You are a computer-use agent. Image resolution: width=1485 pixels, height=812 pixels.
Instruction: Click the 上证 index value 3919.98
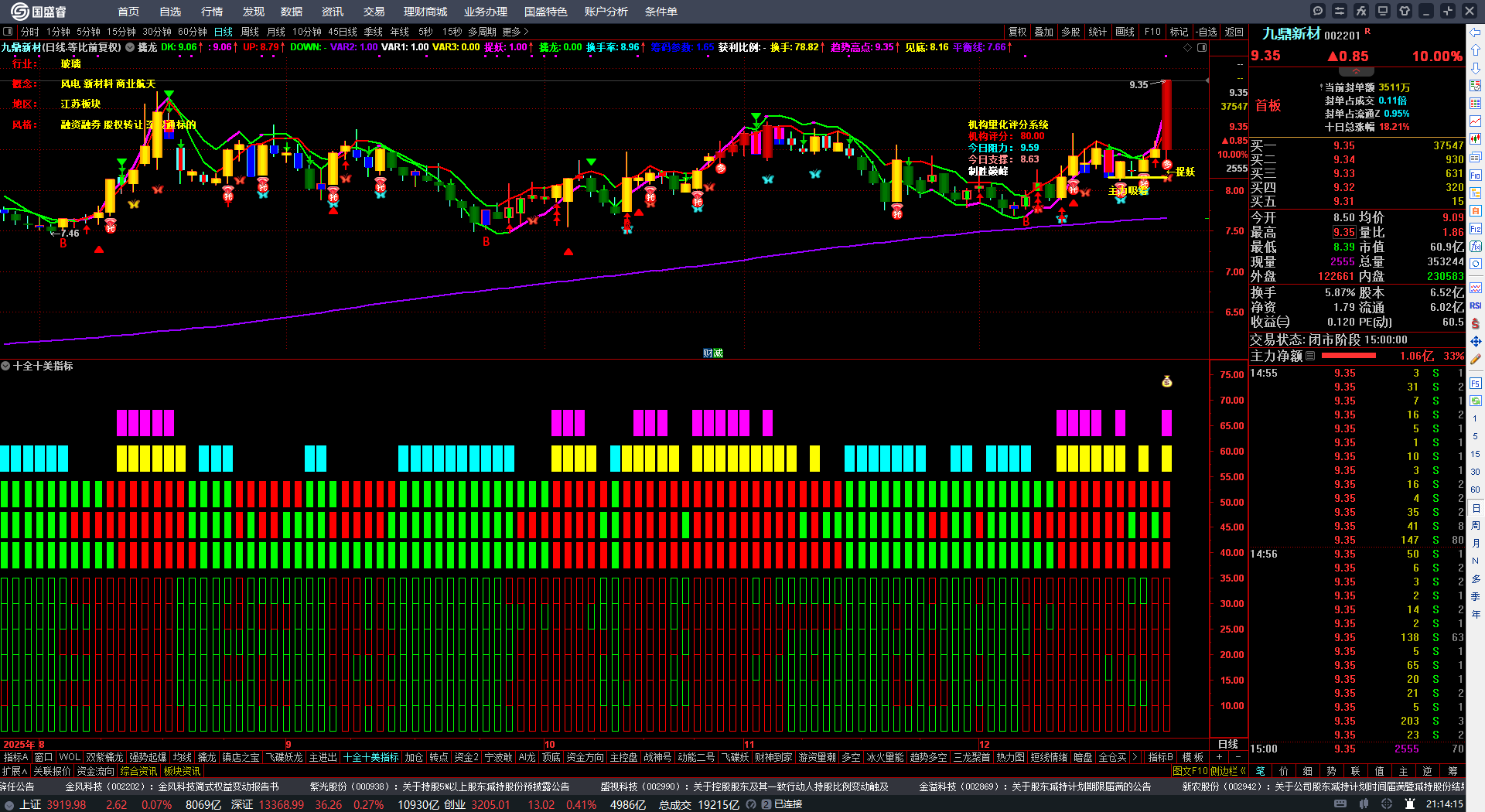[67, 805]
